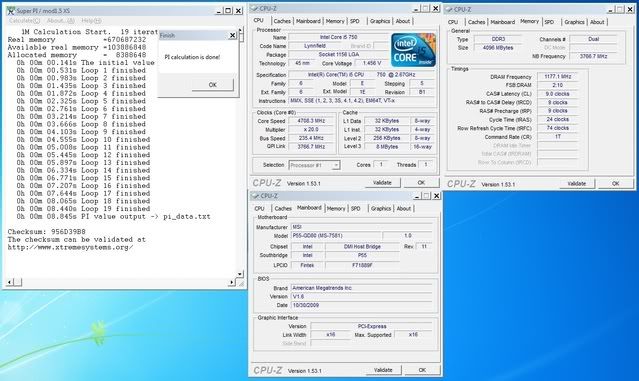Click Super PI horizontal scrollbar left arrow
The image size is (639, 381).
[x=10, y=282]
